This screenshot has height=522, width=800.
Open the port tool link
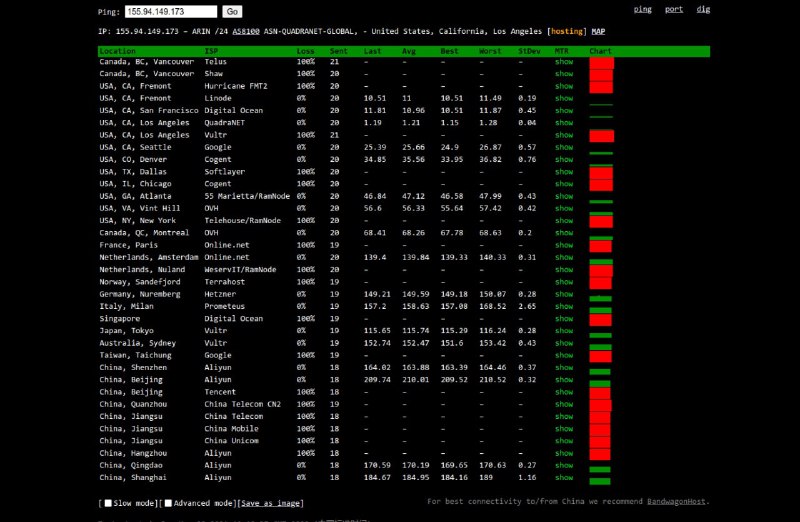click(x=673, y=9)
